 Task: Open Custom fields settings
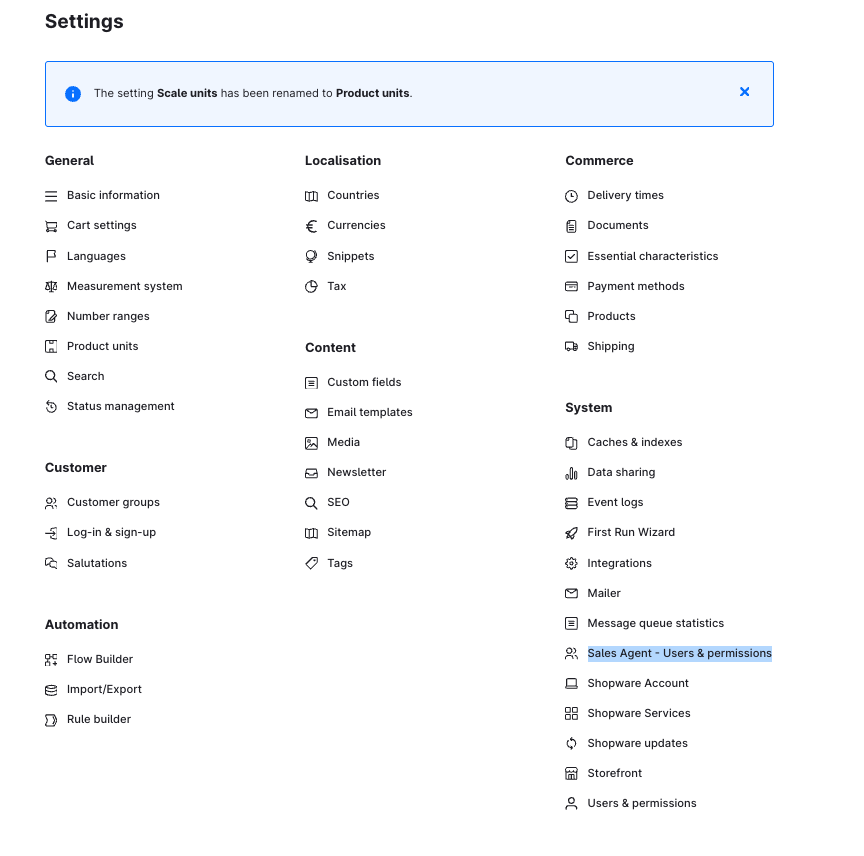[364, 383]
